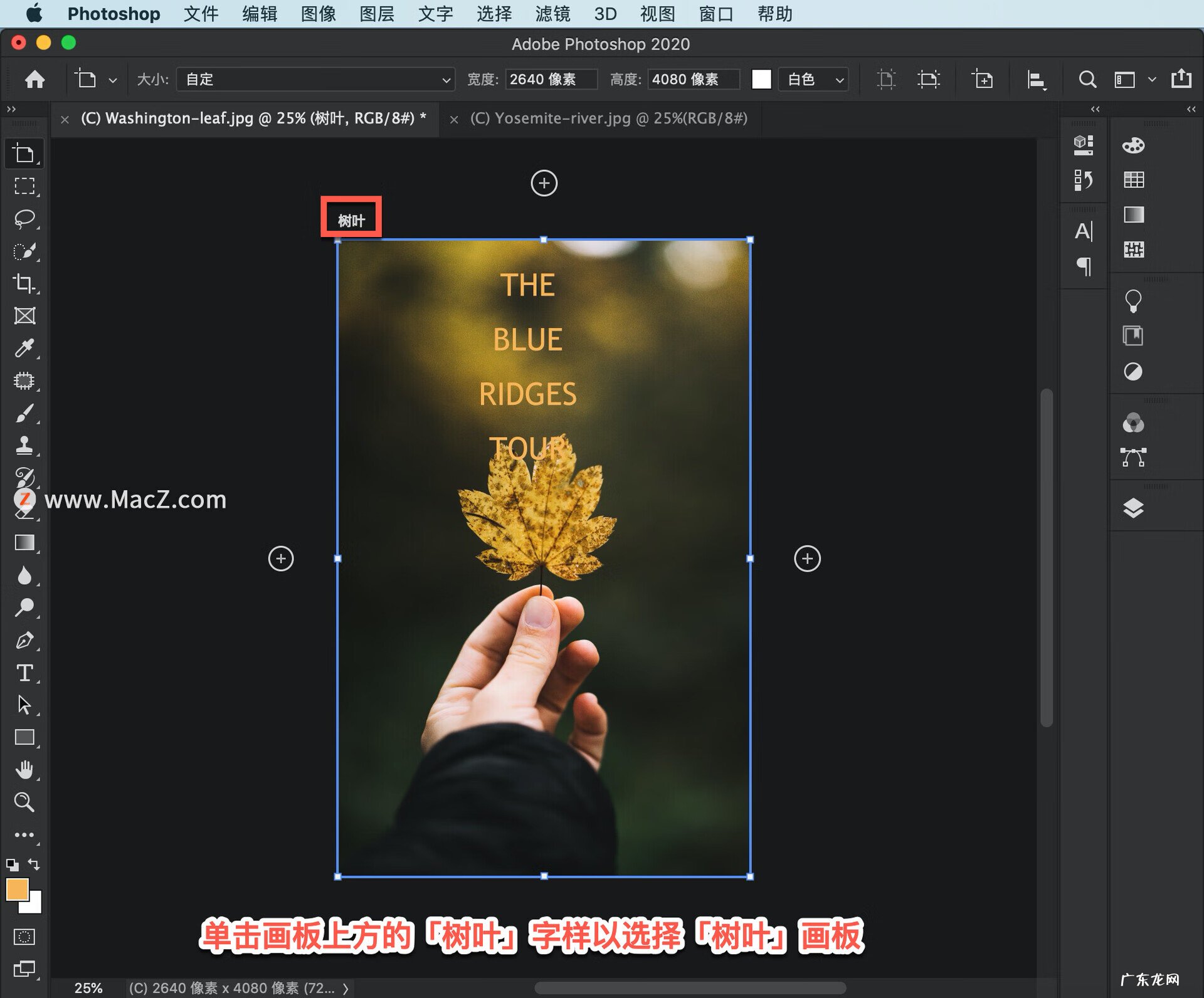Switch to the Yosemite-river.jpg tab
This screenshot has height=998, width=1204.
[608, 118]
